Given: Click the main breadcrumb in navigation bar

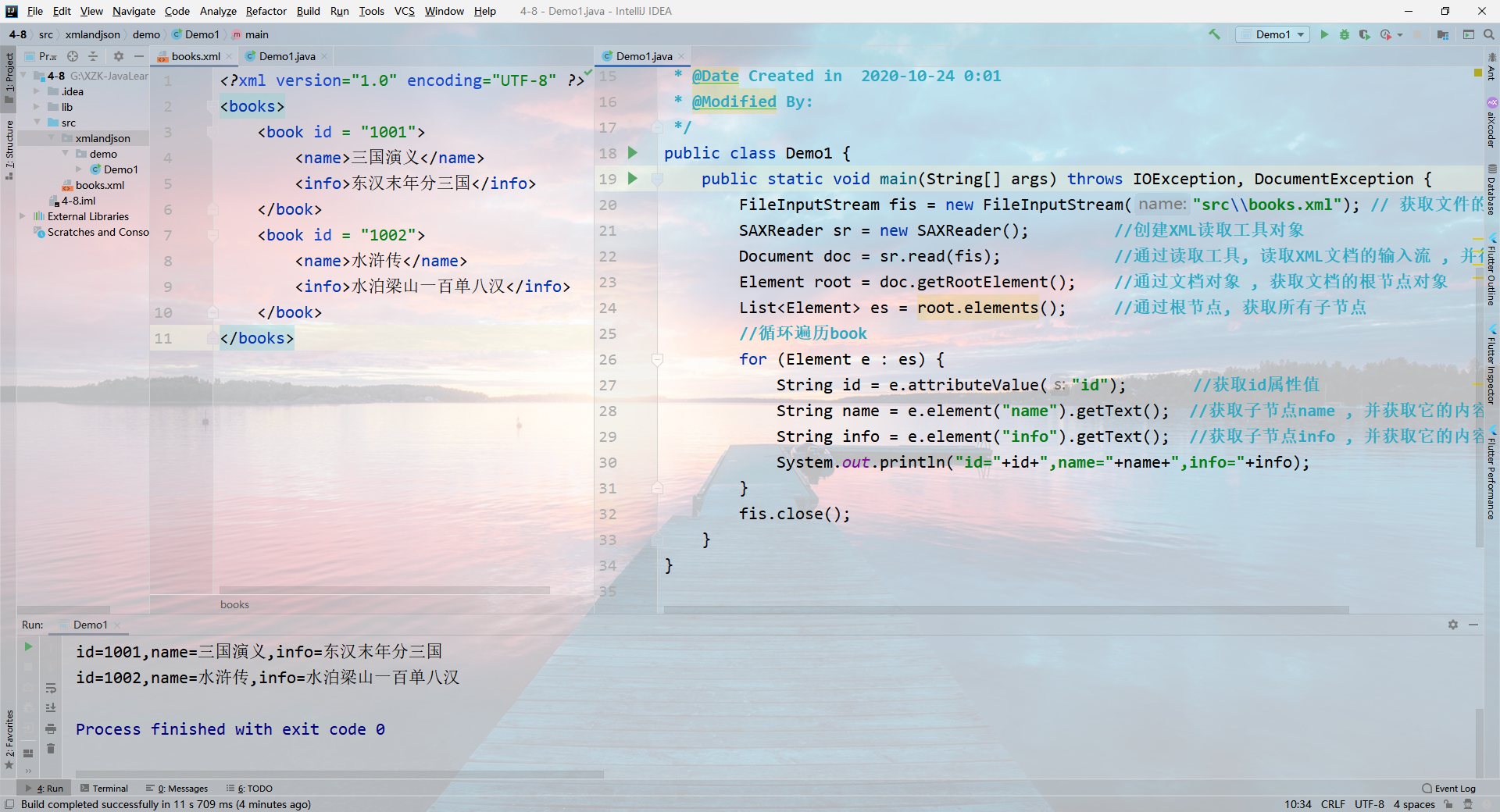Looking at the screenshot, I should tap(250, 34).
